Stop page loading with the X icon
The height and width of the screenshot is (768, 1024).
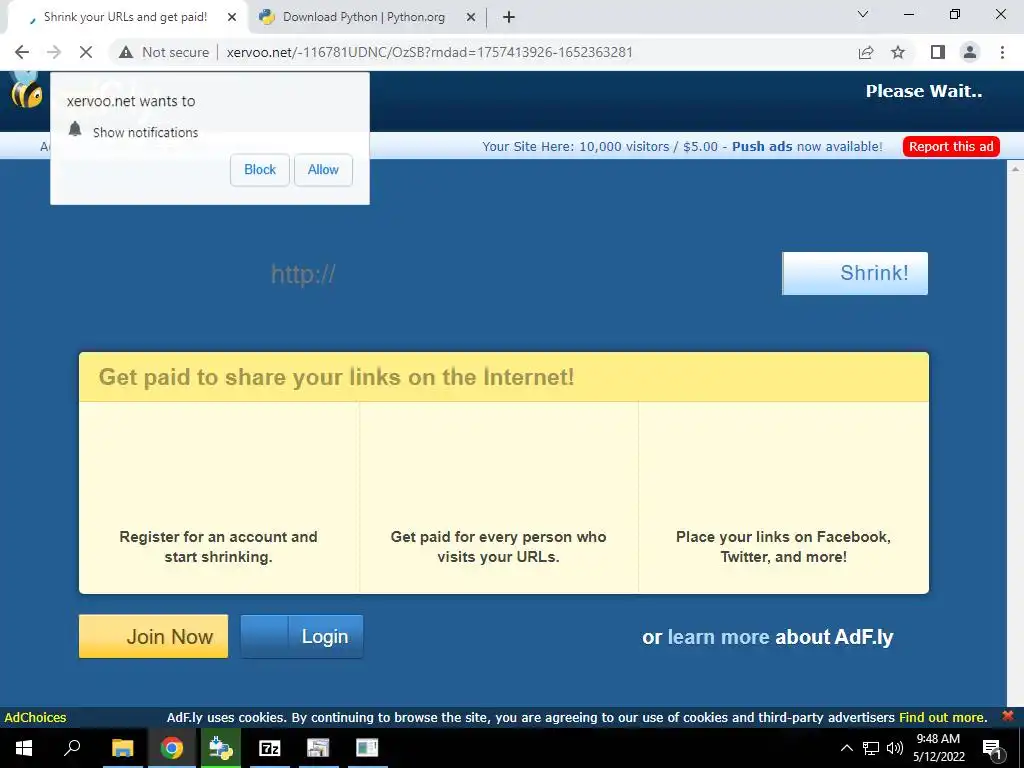pos(86,52)
